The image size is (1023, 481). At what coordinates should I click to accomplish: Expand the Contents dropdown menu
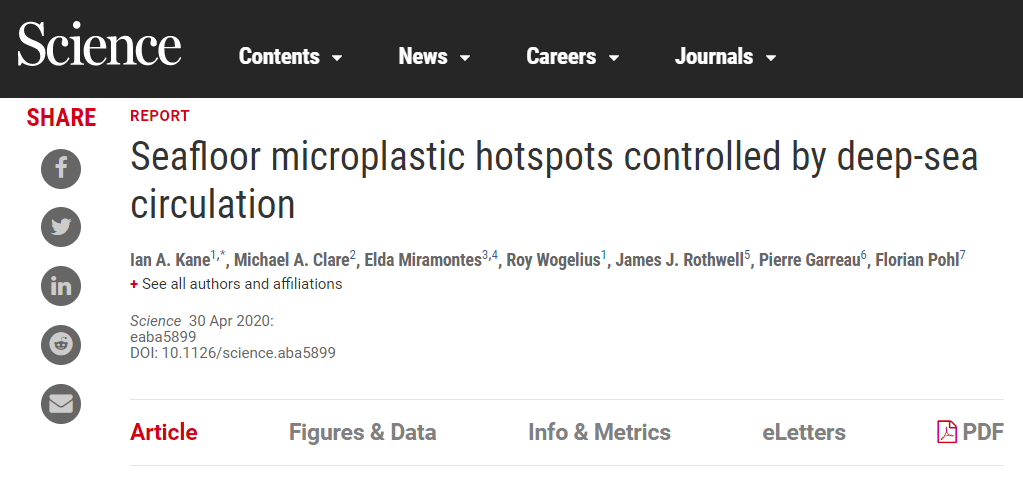coord(290,57)
